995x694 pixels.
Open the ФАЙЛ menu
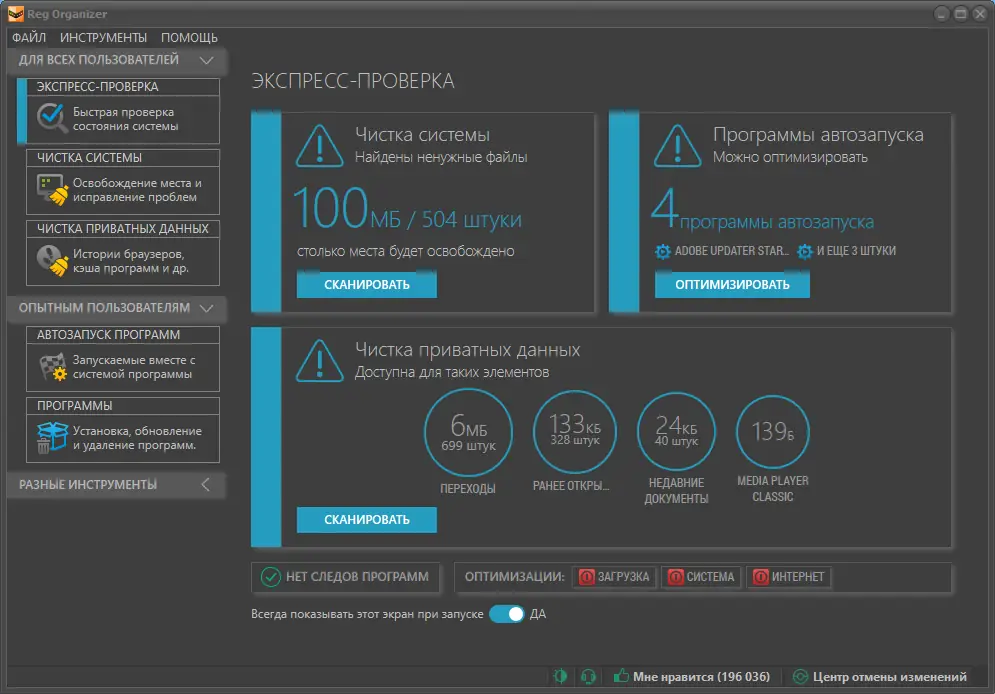[x=30, y=37]
